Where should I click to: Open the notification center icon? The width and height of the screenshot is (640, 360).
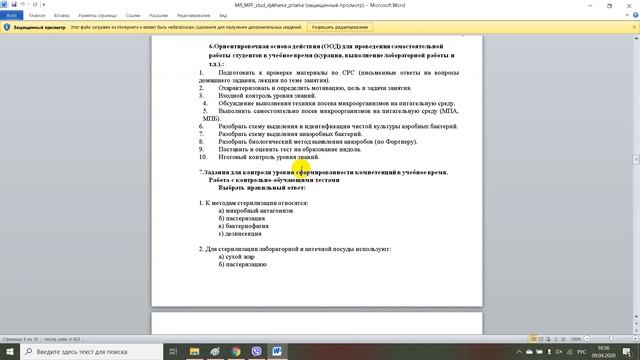pyautogui.click(x=627, y=352)
